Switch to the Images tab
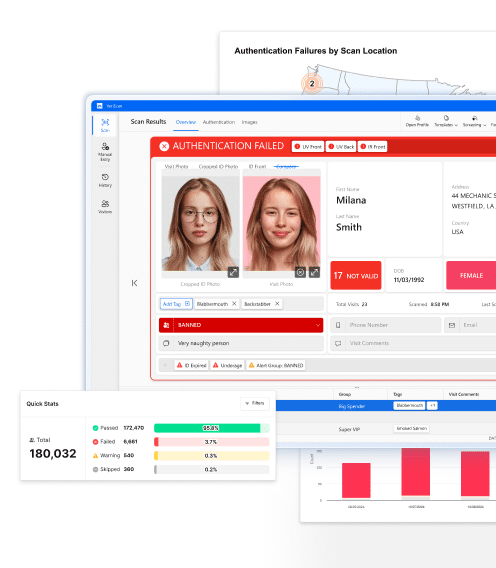Viewport: 496px width, 568px height. (x=250, y=122)
